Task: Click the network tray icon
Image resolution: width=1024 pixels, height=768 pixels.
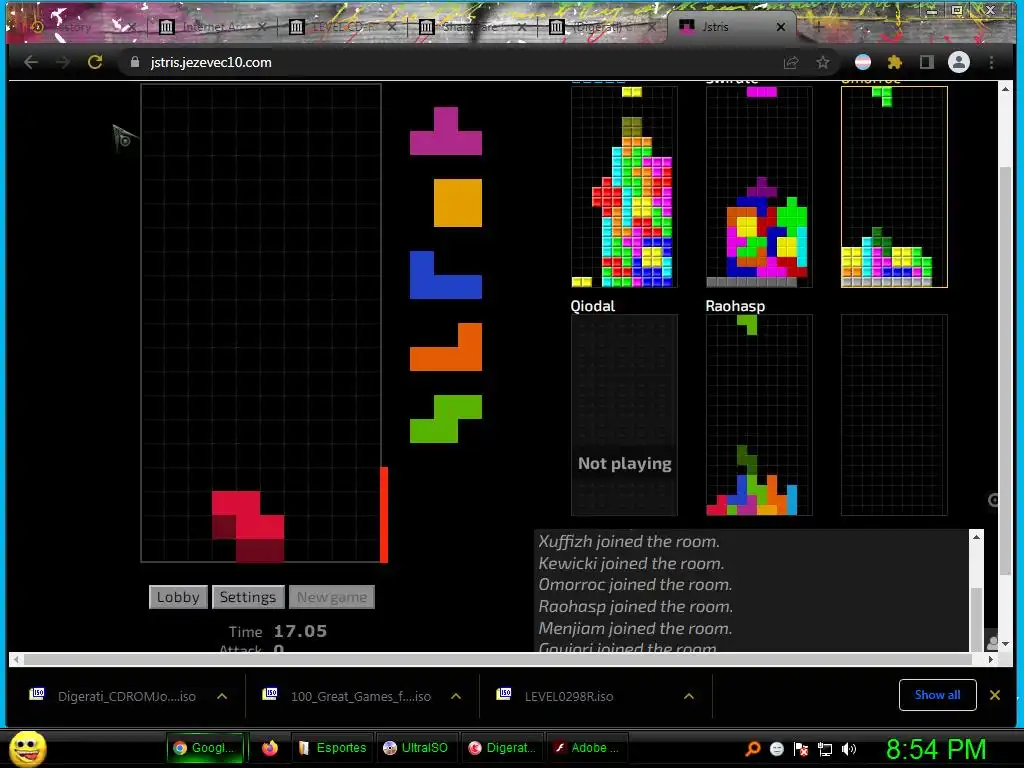Action: click(825, 749)
